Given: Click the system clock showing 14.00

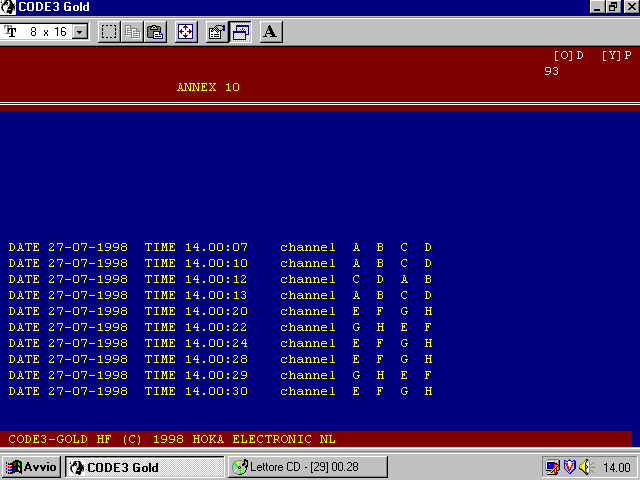Looking at the screenshot, I should pyautogui.click(x=616, y=467).
